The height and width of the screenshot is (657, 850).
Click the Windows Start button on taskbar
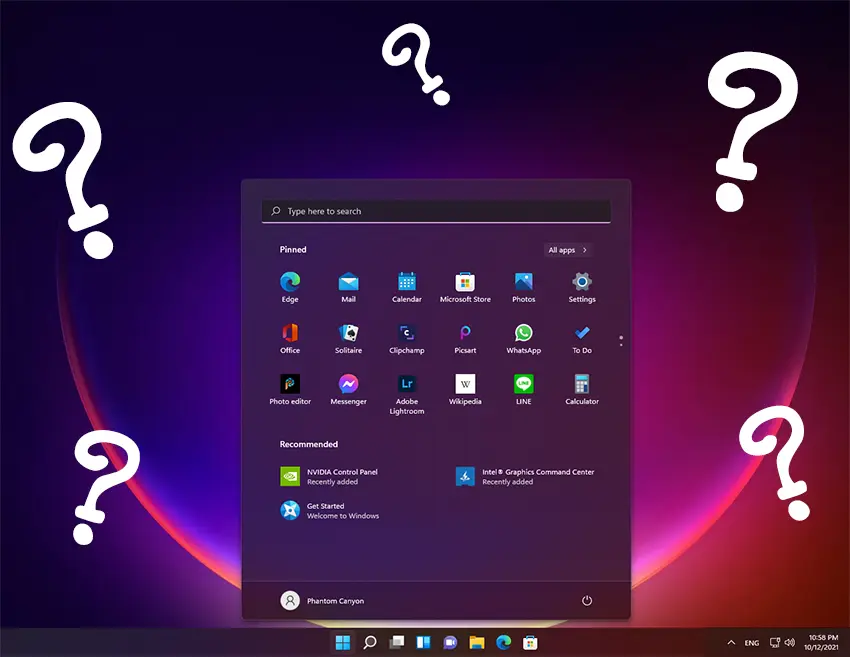pos(343,642)
